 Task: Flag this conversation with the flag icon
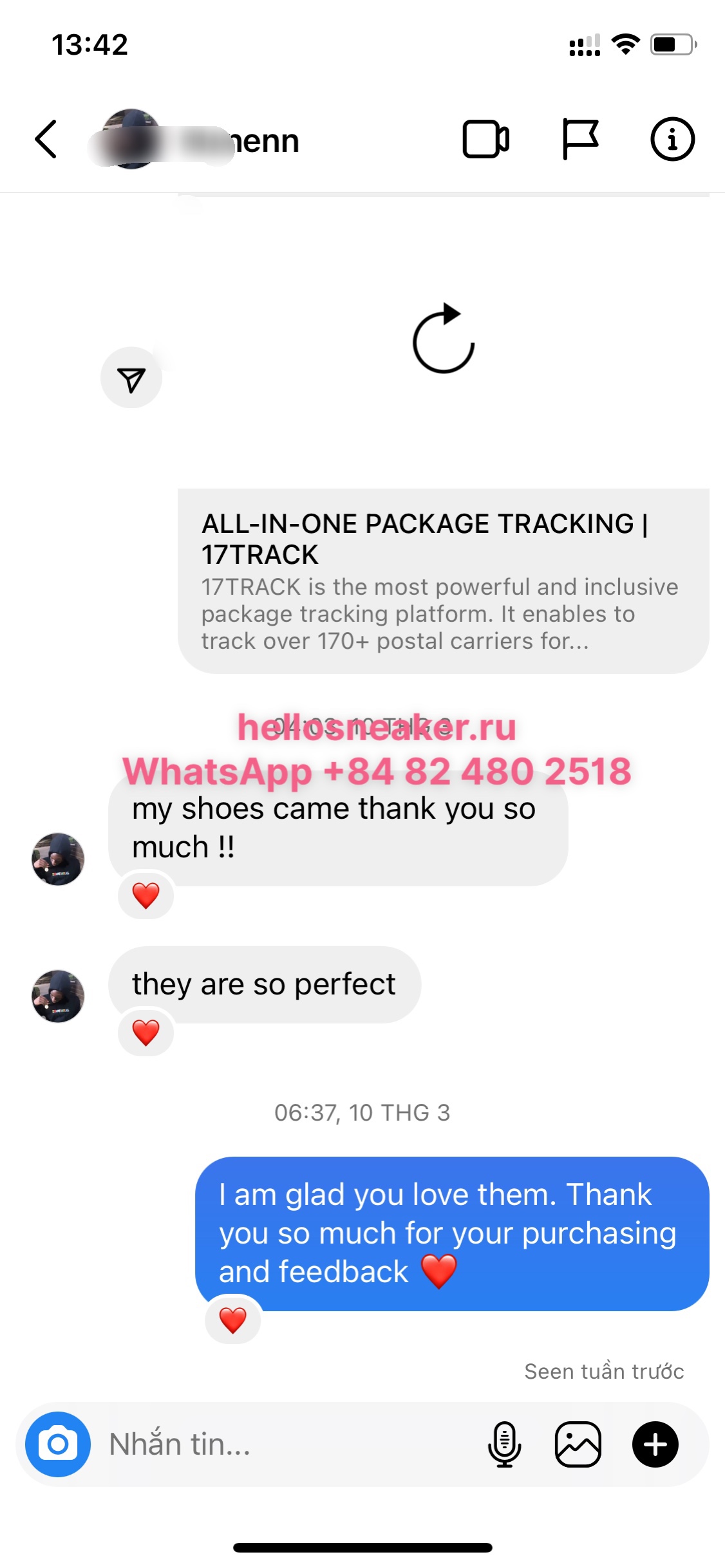[580, 139]
